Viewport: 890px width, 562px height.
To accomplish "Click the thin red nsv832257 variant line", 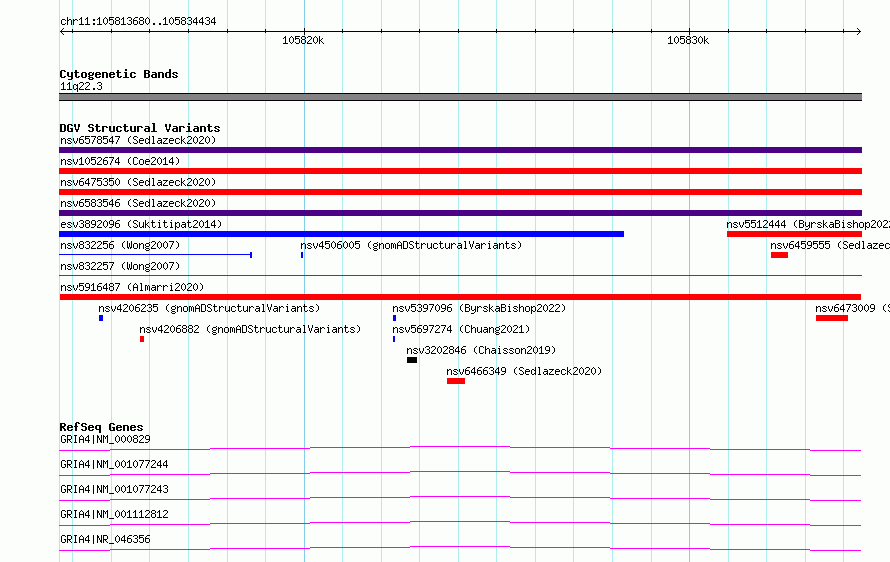I will tap(460, 276).
